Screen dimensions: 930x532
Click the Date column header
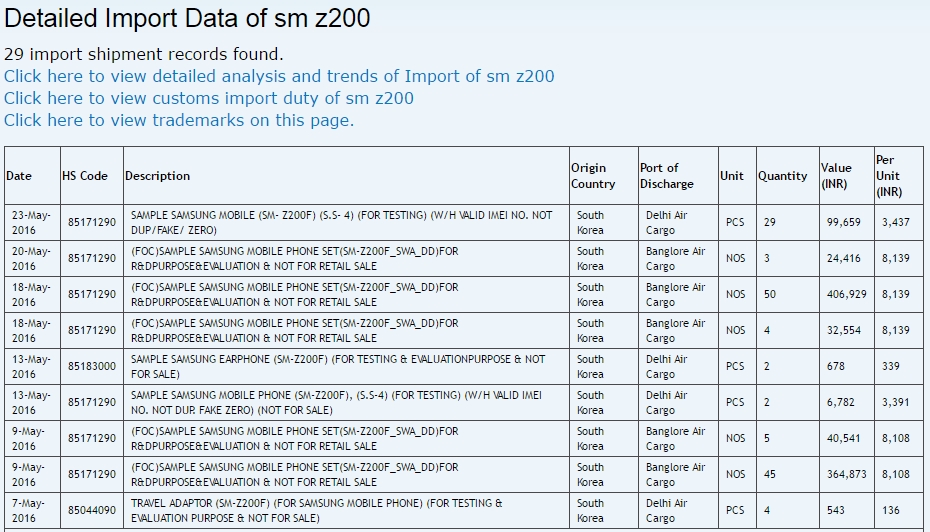(x=19, y=176)
